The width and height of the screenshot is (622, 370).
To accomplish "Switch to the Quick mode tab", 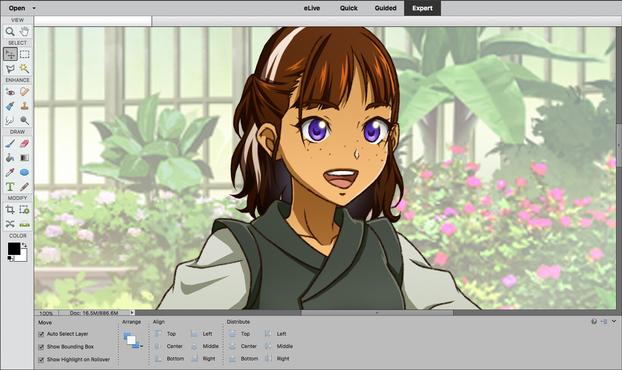I will point(348,8).
